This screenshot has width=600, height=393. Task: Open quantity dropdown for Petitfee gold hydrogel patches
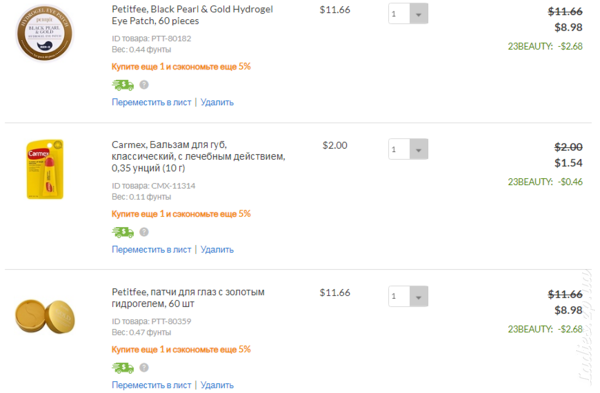(408, 296)
